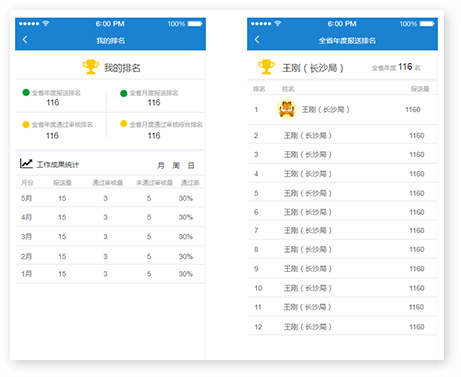
Task: Select the rank 2 王刚 row
Action: pos(343,135)
